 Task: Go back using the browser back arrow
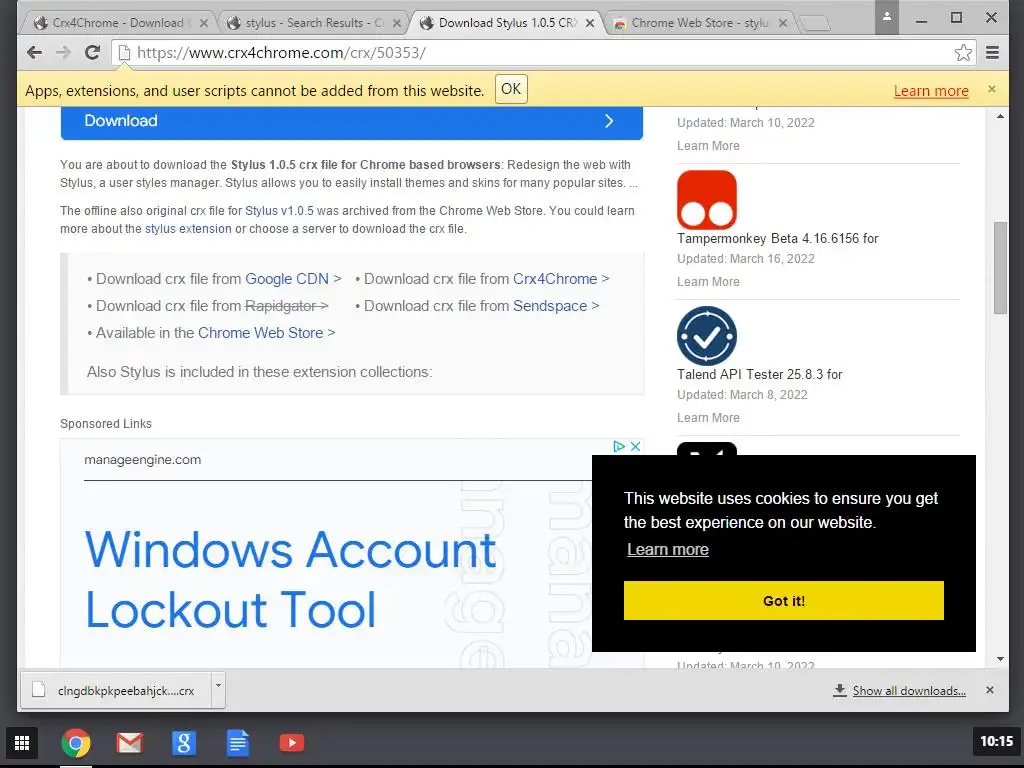(35, 52)
